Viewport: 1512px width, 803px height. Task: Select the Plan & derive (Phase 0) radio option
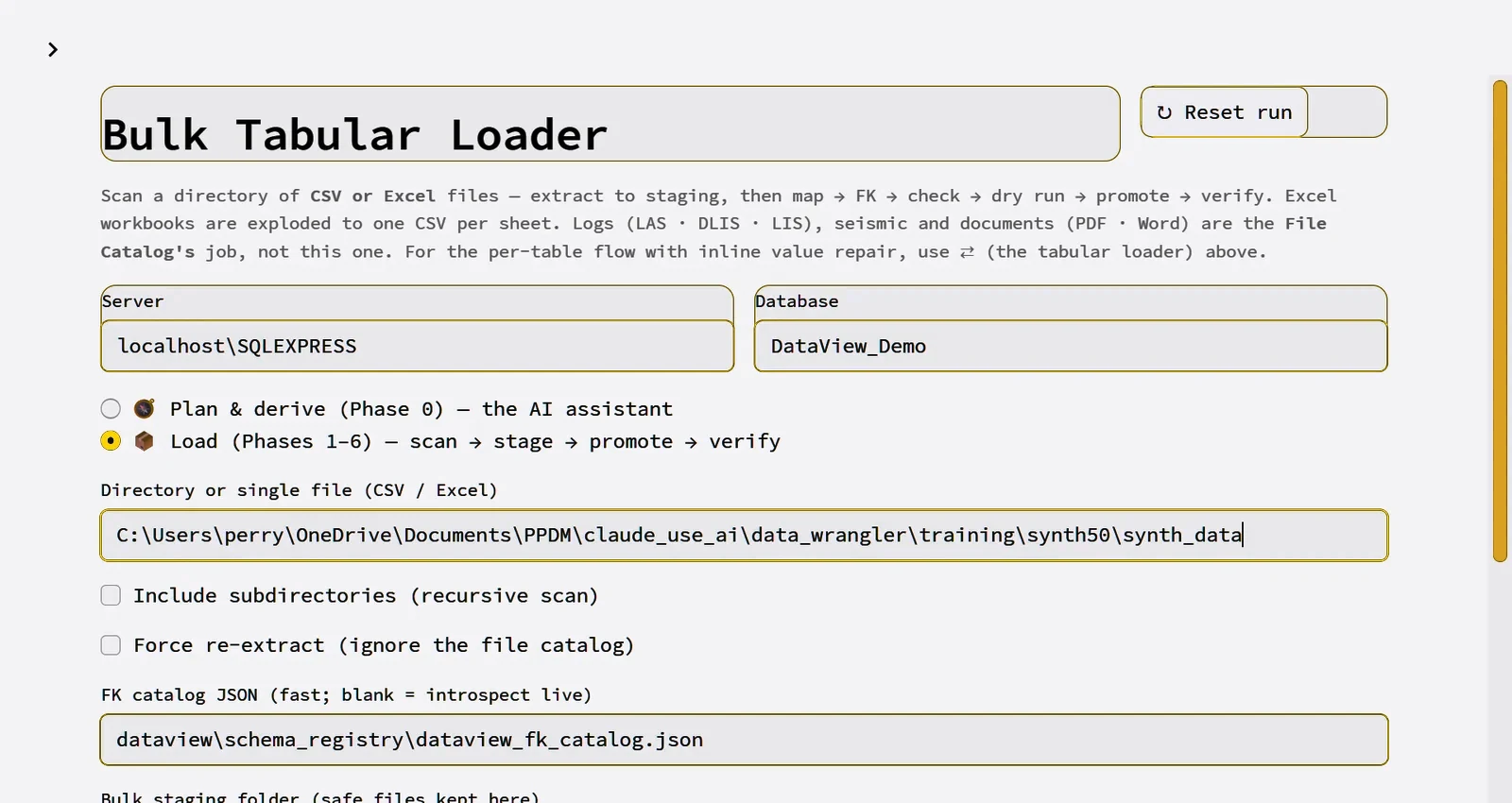(x=111, y=409)
